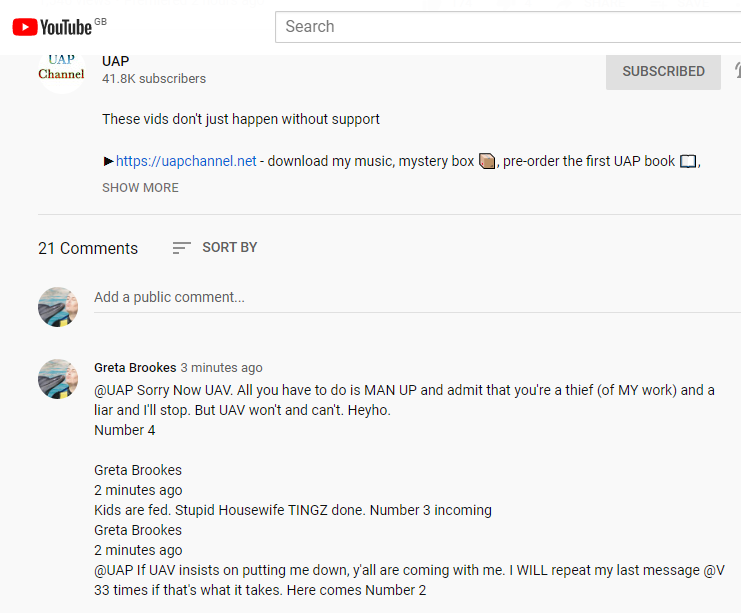Click the notification bell beside SUBSCRIBED

(736, 71)
